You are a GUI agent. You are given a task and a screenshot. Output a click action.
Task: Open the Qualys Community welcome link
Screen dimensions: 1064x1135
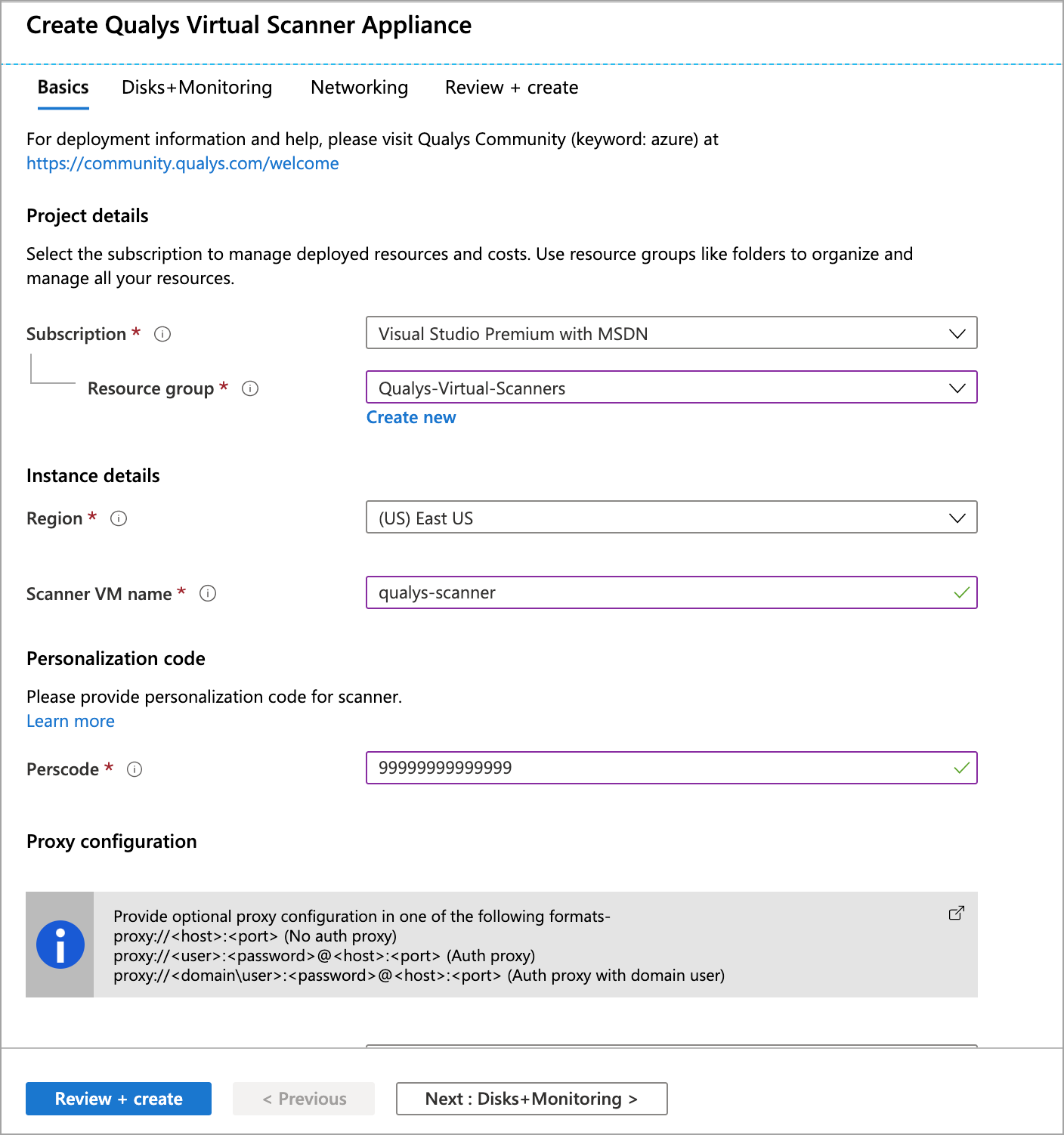(182, 162)
